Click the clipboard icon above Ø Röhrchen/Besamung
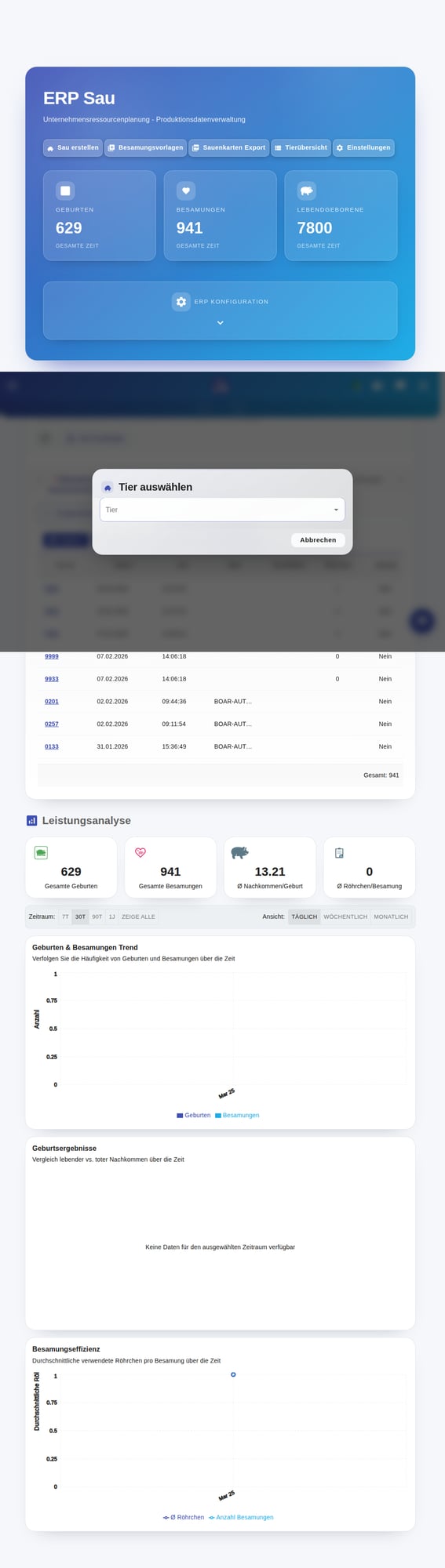445x1568 pixels. click(339, 853)
